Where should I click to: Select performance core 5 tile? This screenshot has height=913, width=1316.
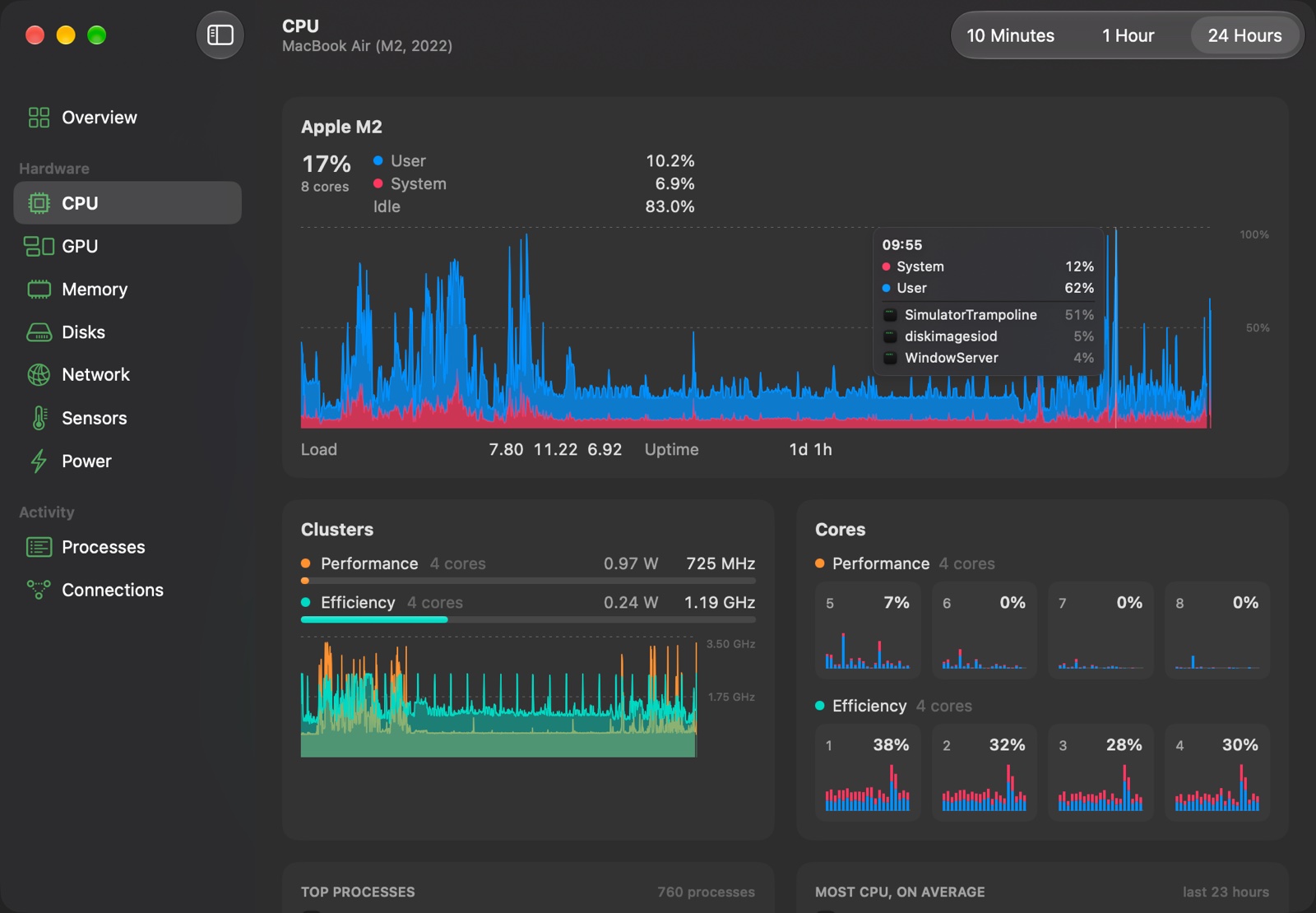coord(868,630)
